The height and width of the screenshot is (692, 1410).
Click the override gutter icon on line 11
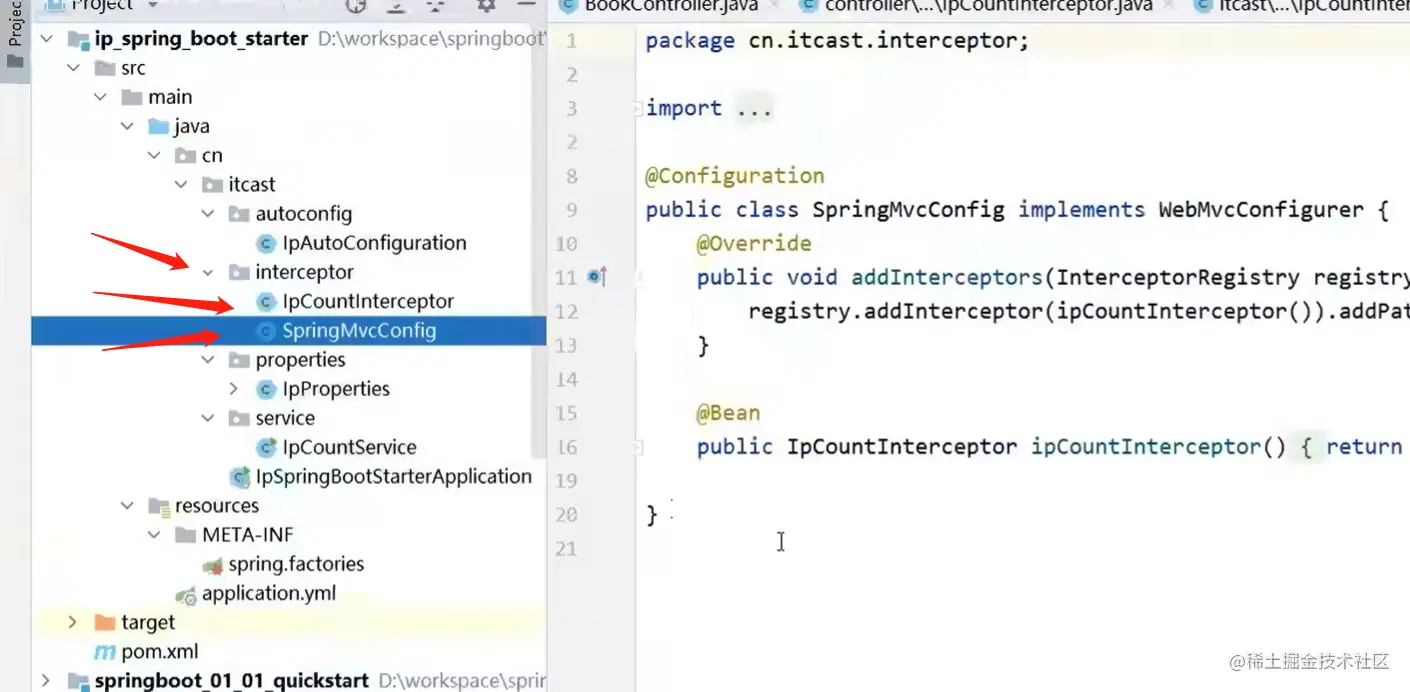(x=598, y=277)
